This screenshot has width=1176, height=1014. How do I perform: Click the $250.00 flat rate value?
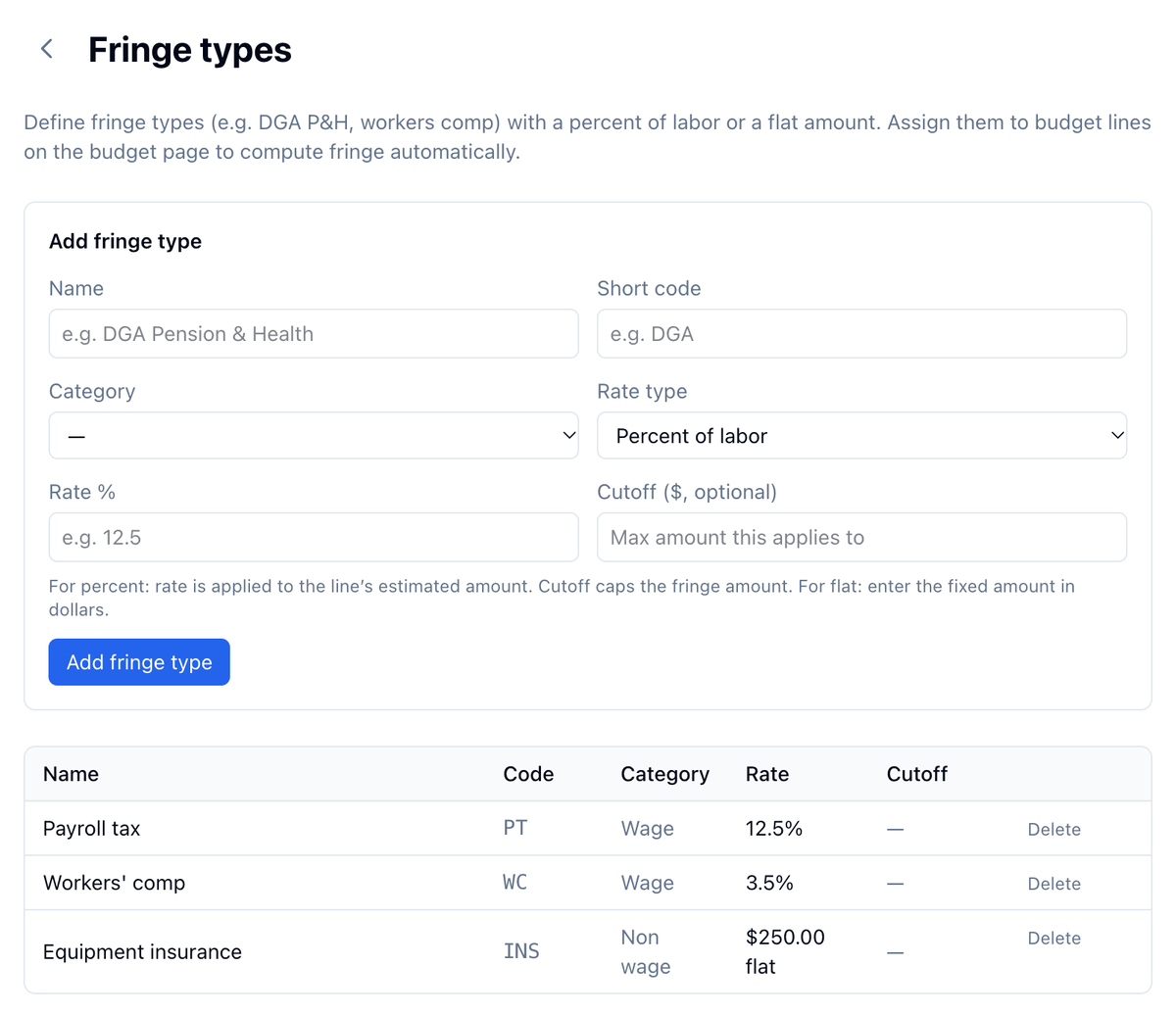point(785,951)
